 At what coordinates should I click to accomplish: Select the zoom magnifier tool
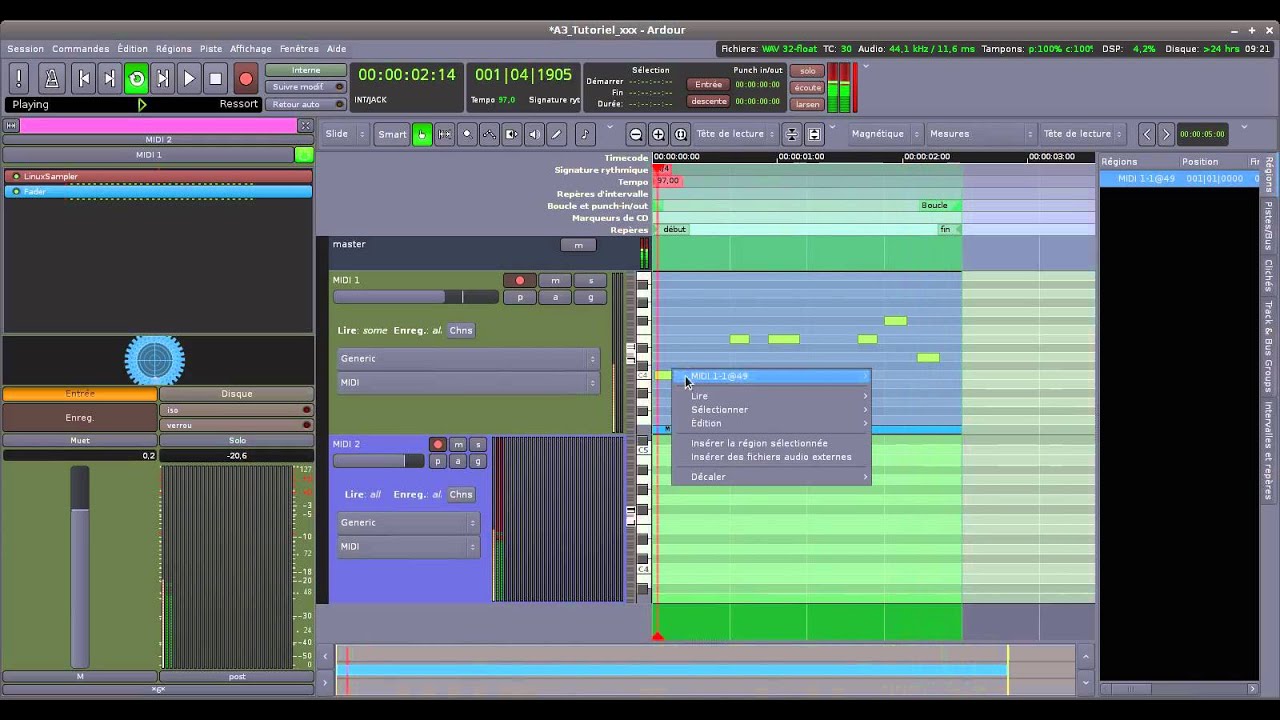coord(467,134)
